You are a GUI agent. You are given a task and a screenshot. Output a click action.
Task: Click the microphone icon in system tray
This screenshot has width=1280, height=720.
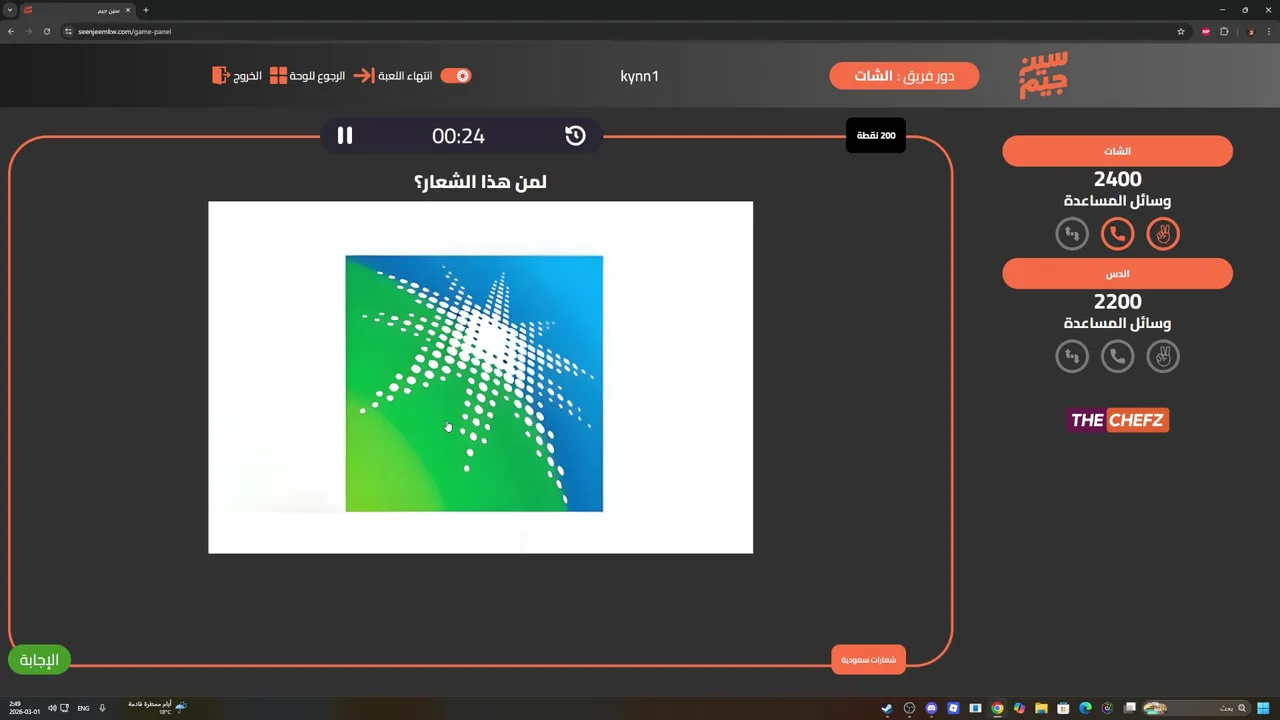point(102,708)
